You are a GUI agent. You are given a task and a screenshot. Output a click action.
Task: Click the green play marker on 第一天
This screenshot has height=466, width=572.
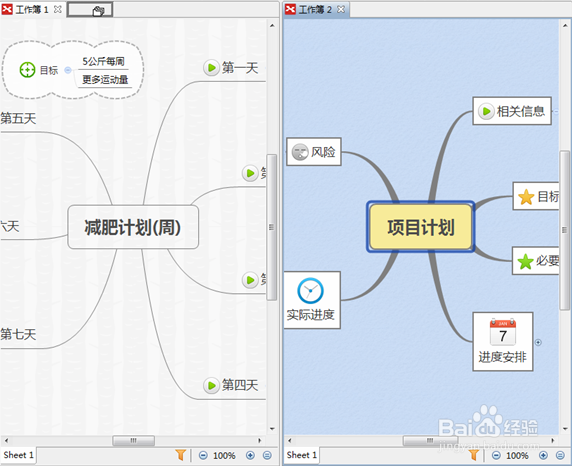coord(211,68)
